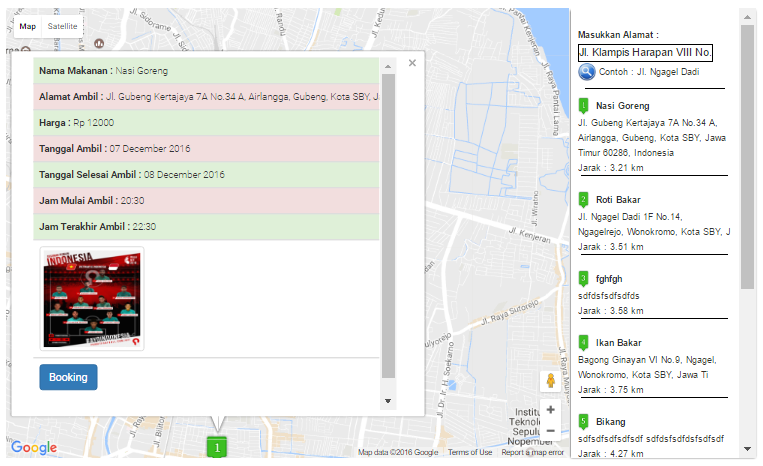
Task: Select green marker 4 beside Ikan Bakar
Action: [583, 342]
